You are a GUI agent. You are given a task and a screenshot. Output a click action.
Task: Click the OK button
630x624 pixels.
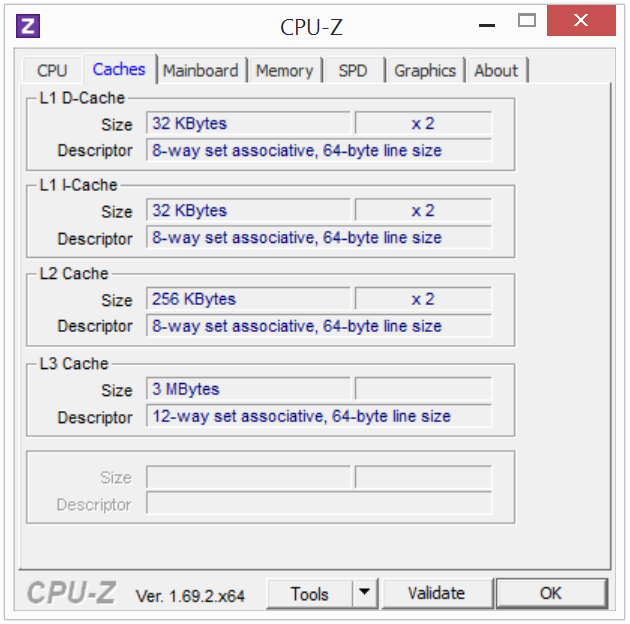[551, 593]
